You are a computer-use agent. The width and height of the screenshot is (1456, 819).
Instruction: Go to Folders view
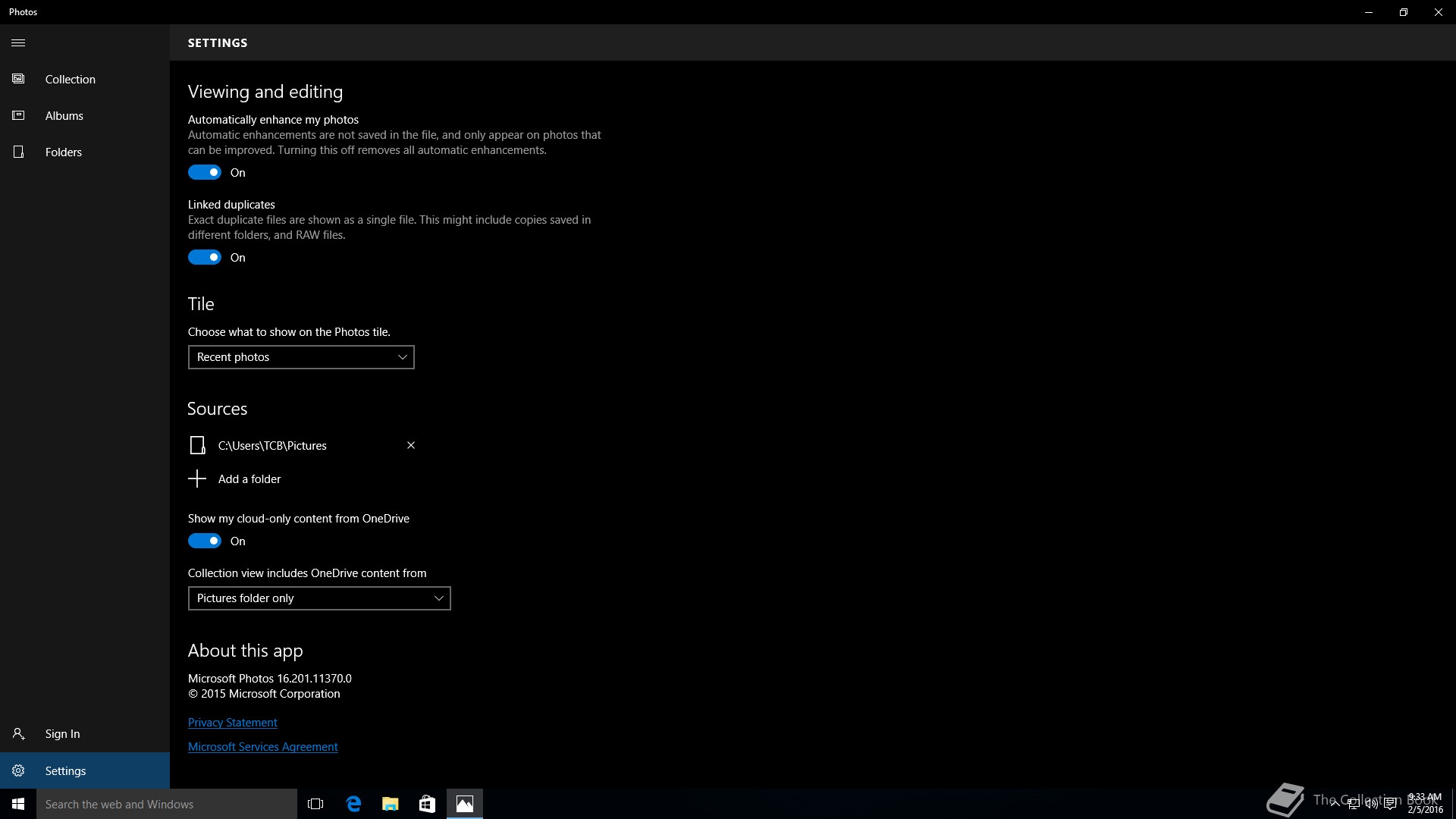(85, 152)
